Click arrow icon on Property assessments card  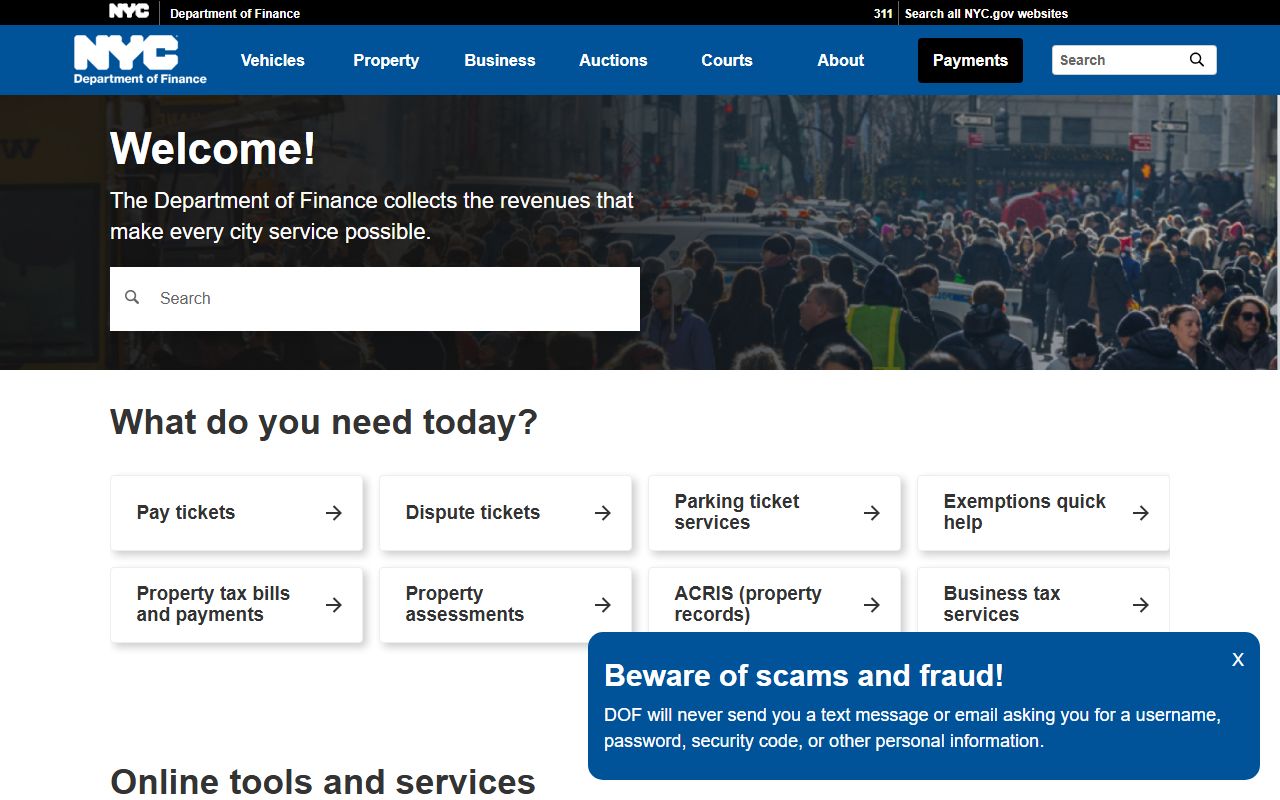pos(603,605)
